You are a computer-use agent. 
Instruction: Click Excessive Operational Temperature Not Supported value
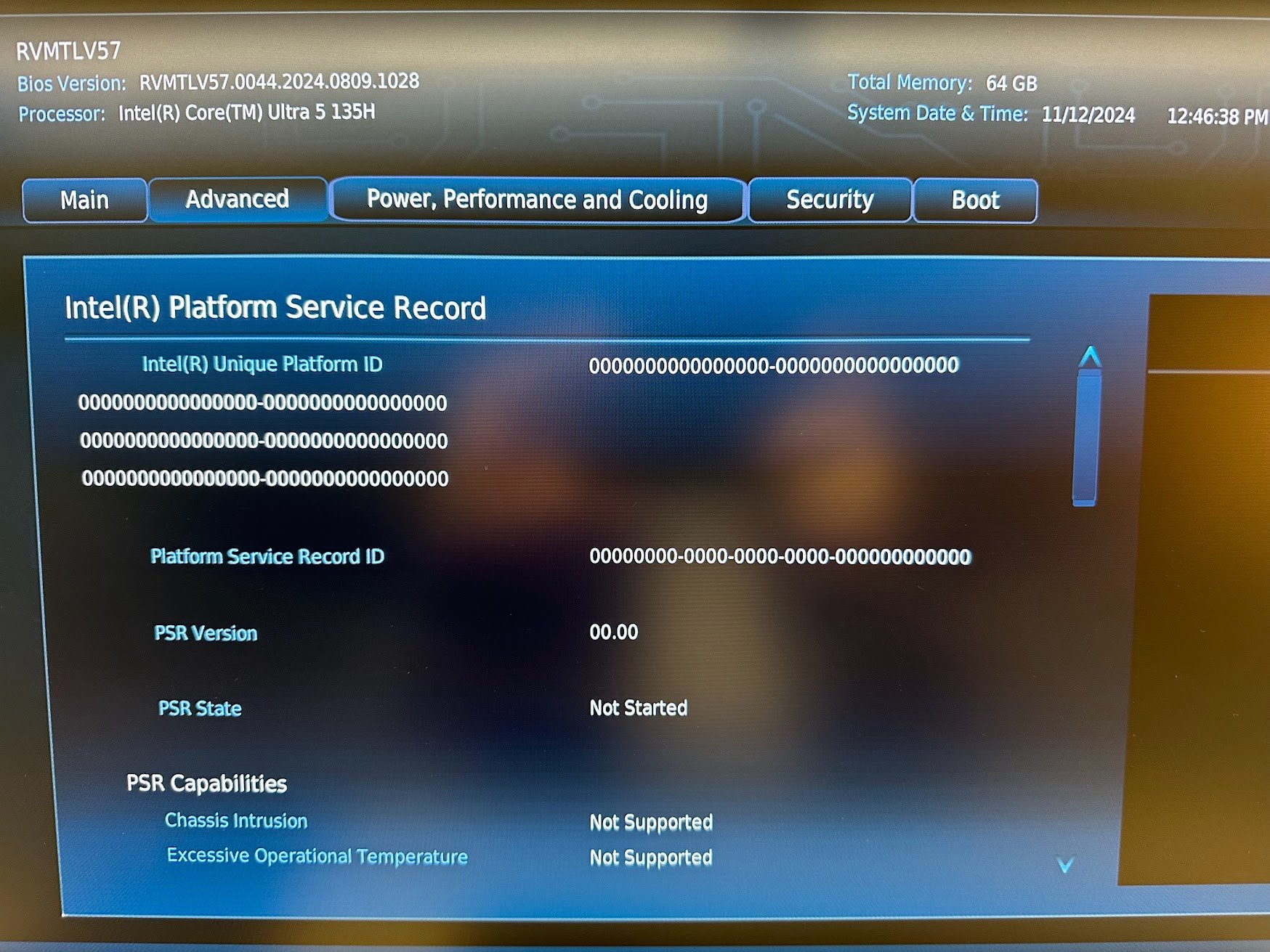coord(651,858)
